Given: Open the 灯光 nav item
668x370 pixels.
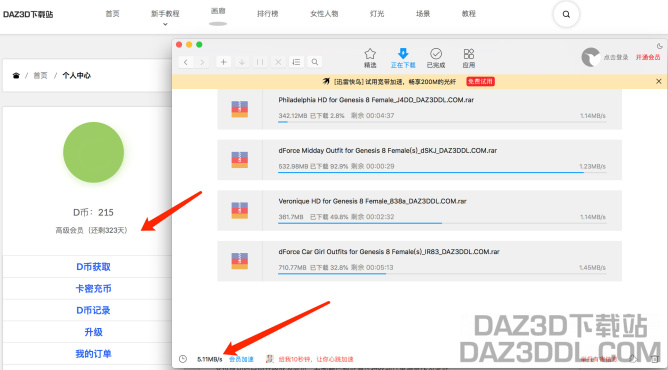Looking at the screenshot, I should 377,14.
